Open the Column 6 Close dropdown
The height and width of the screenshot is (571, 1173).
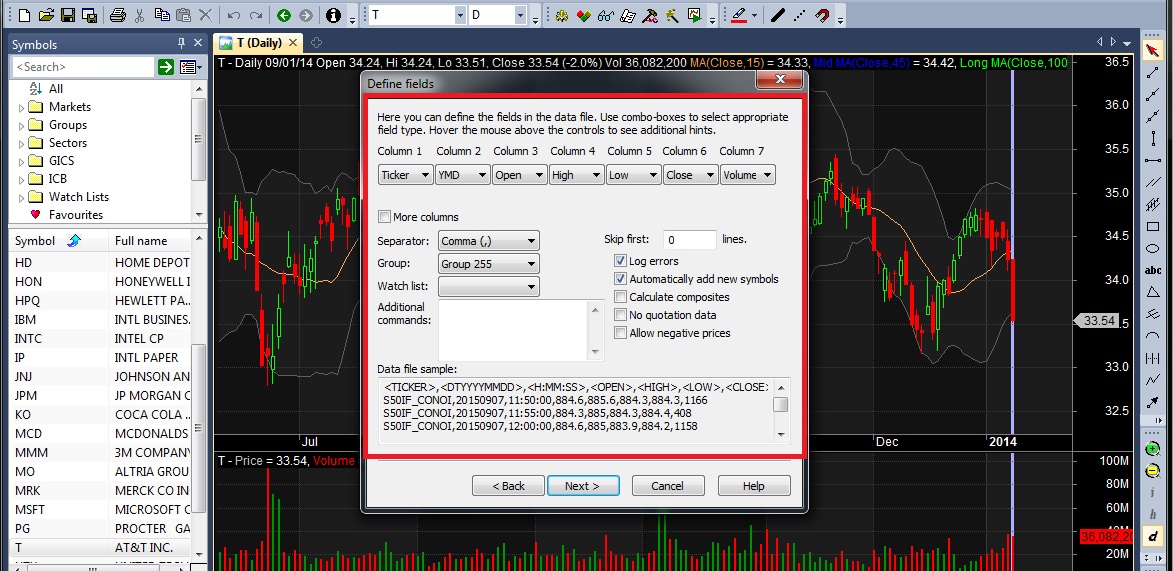[x=690, y=175]
